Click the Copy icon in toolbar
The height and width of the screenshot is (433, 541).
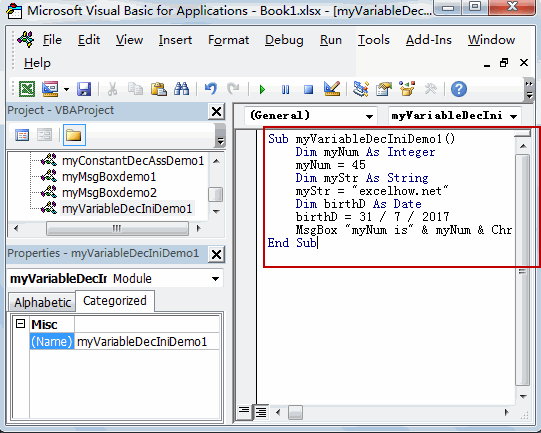point(135,89)
